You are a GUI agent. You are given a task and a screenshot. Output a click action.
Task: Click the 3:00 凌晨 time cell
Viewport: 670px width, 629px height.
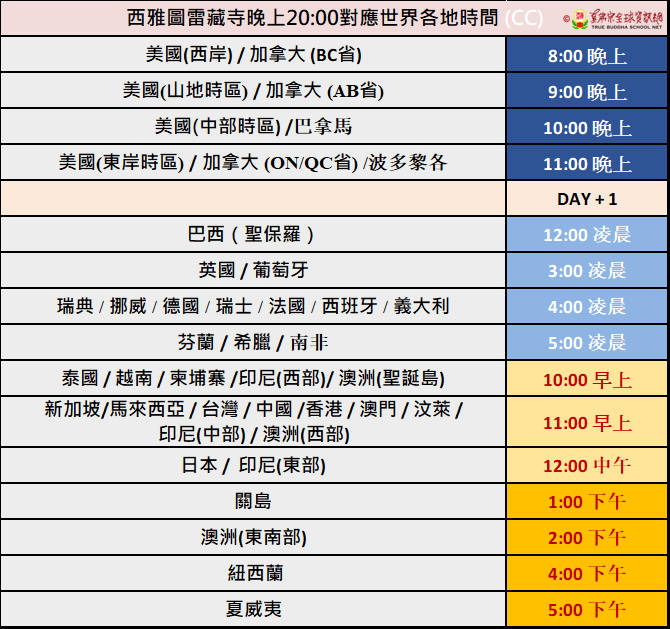[x=587, y=271]
